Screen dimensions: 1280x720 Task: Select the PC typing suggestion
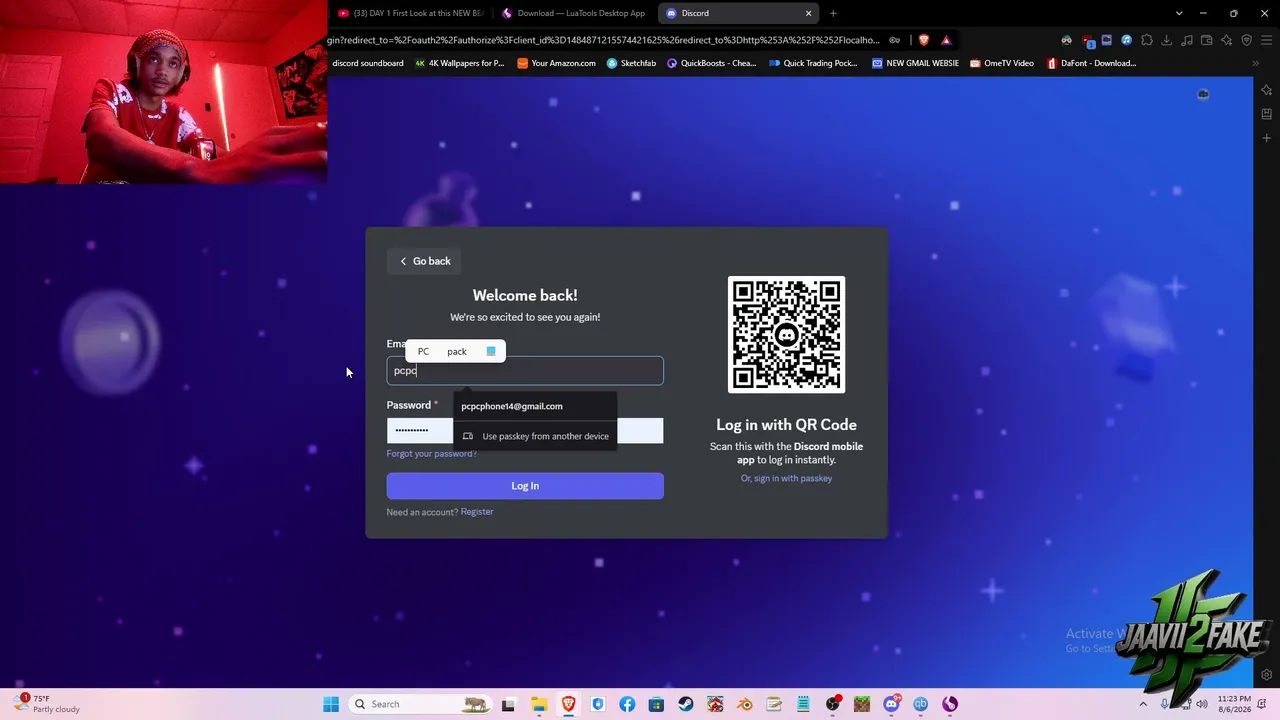[423, 351]
